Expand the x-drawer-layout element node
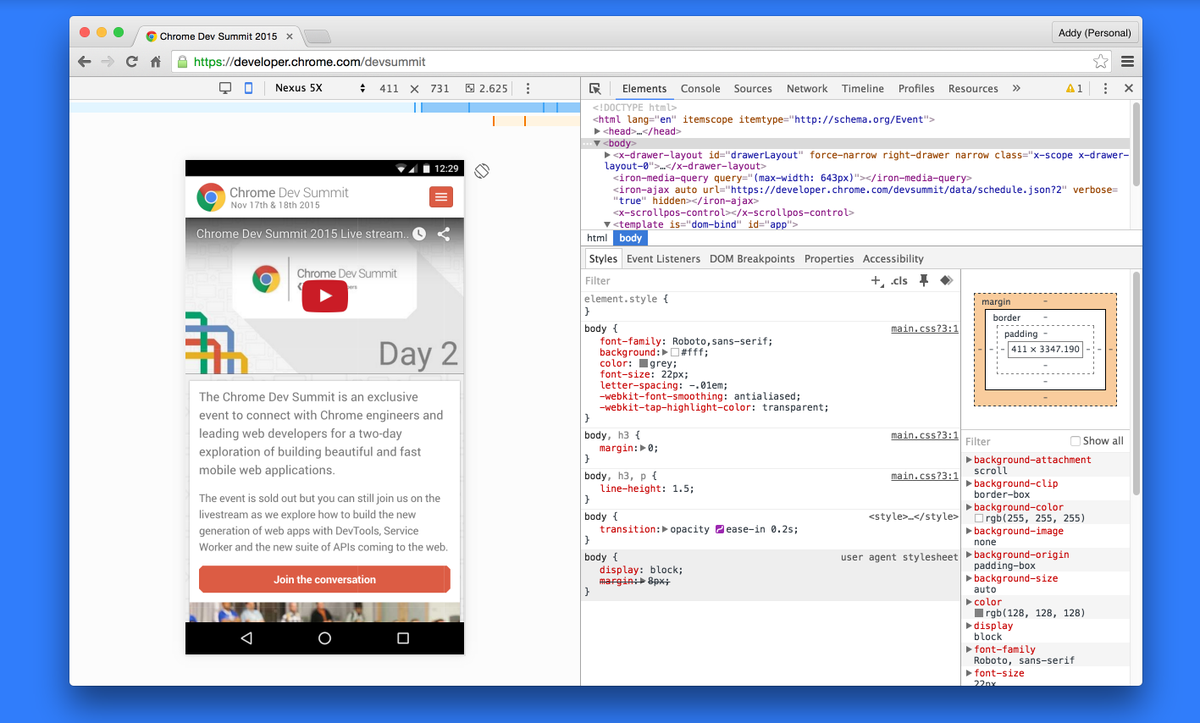This screenshot has width=1200, height=723. (608, 155)
